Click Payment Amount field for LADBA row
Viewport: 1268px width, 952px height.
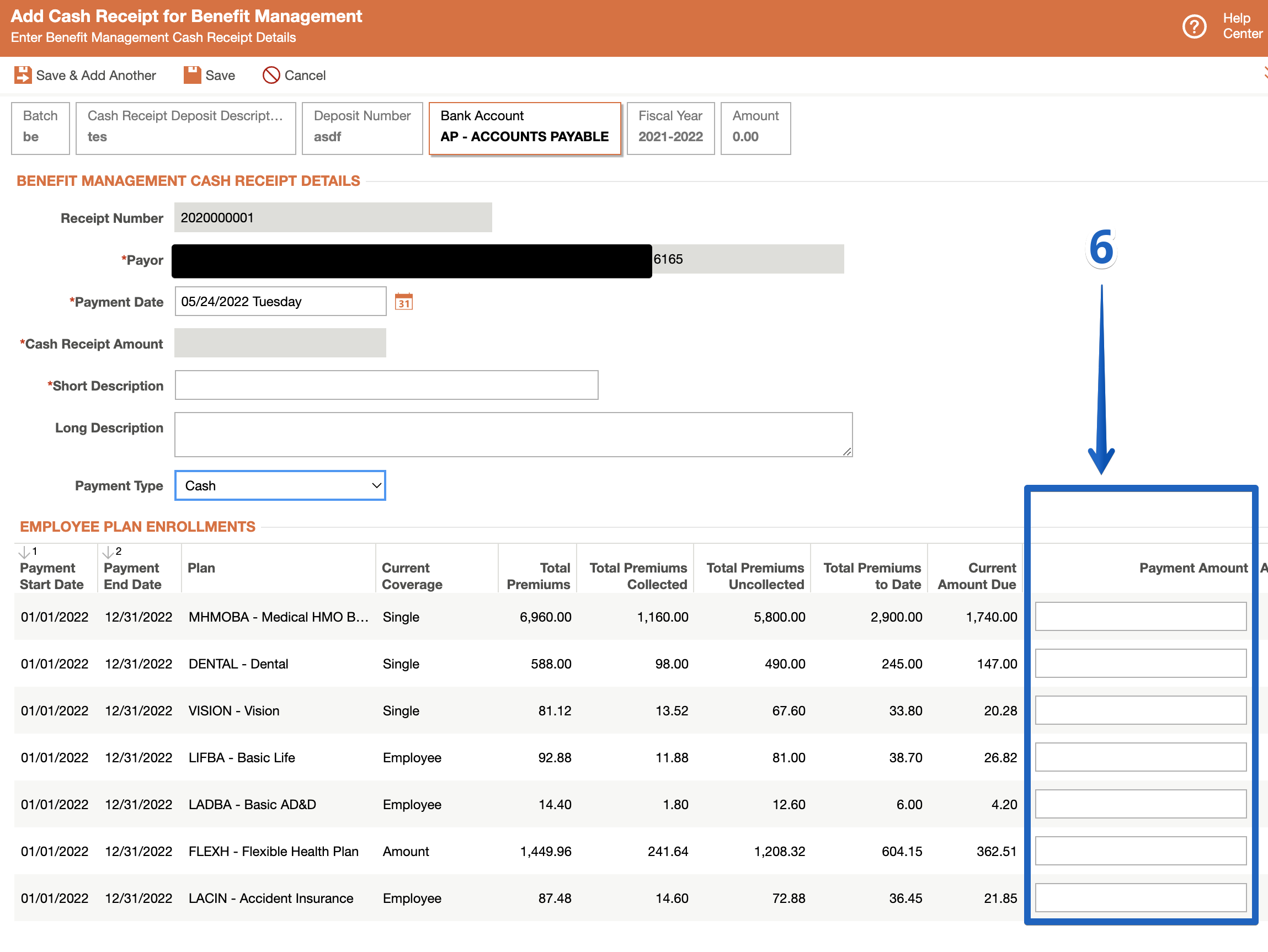click(x=1141, y=804)
